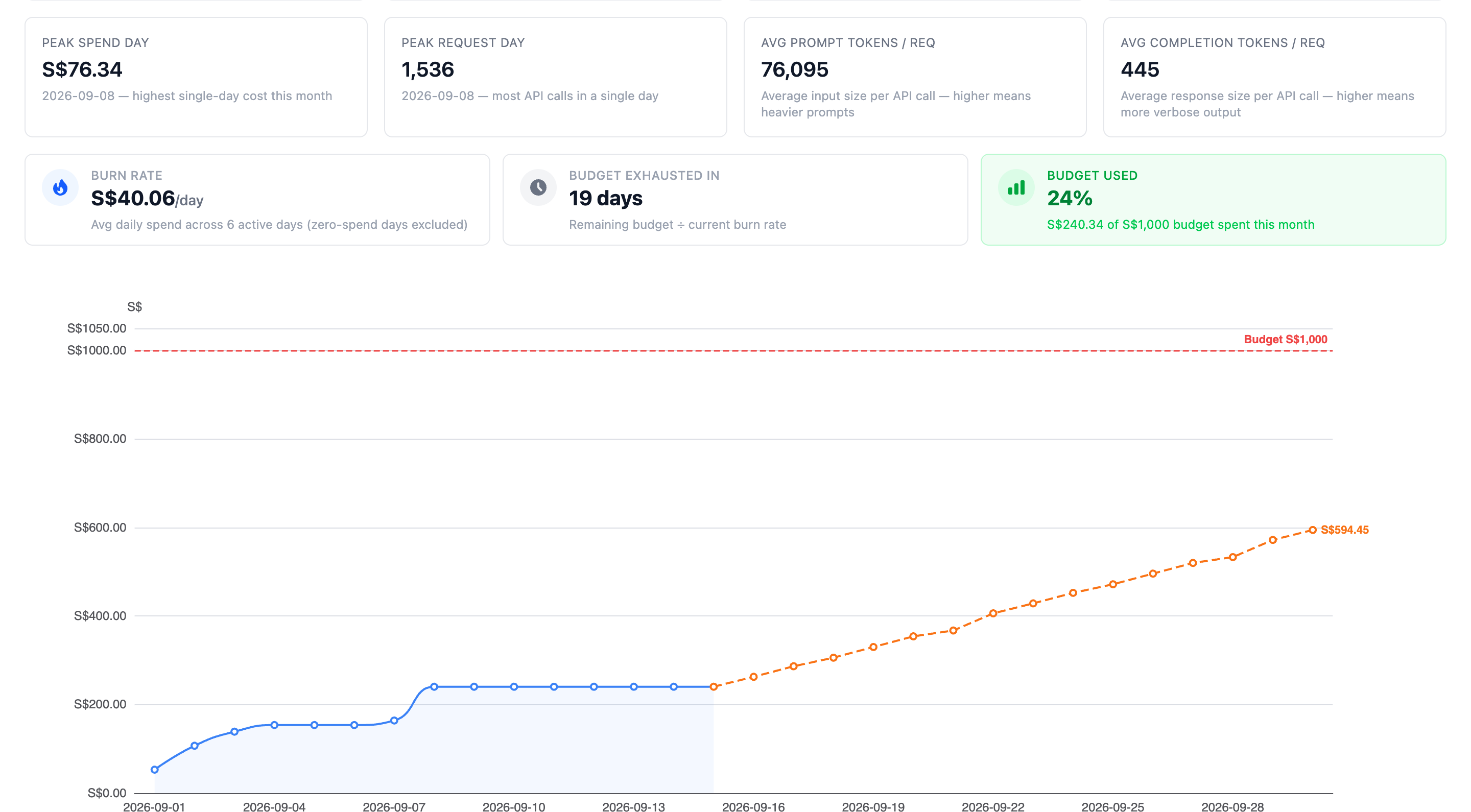Click the Burn Rate flame icon
Viewport: 1471px width, 812px height.
[60, 187]
